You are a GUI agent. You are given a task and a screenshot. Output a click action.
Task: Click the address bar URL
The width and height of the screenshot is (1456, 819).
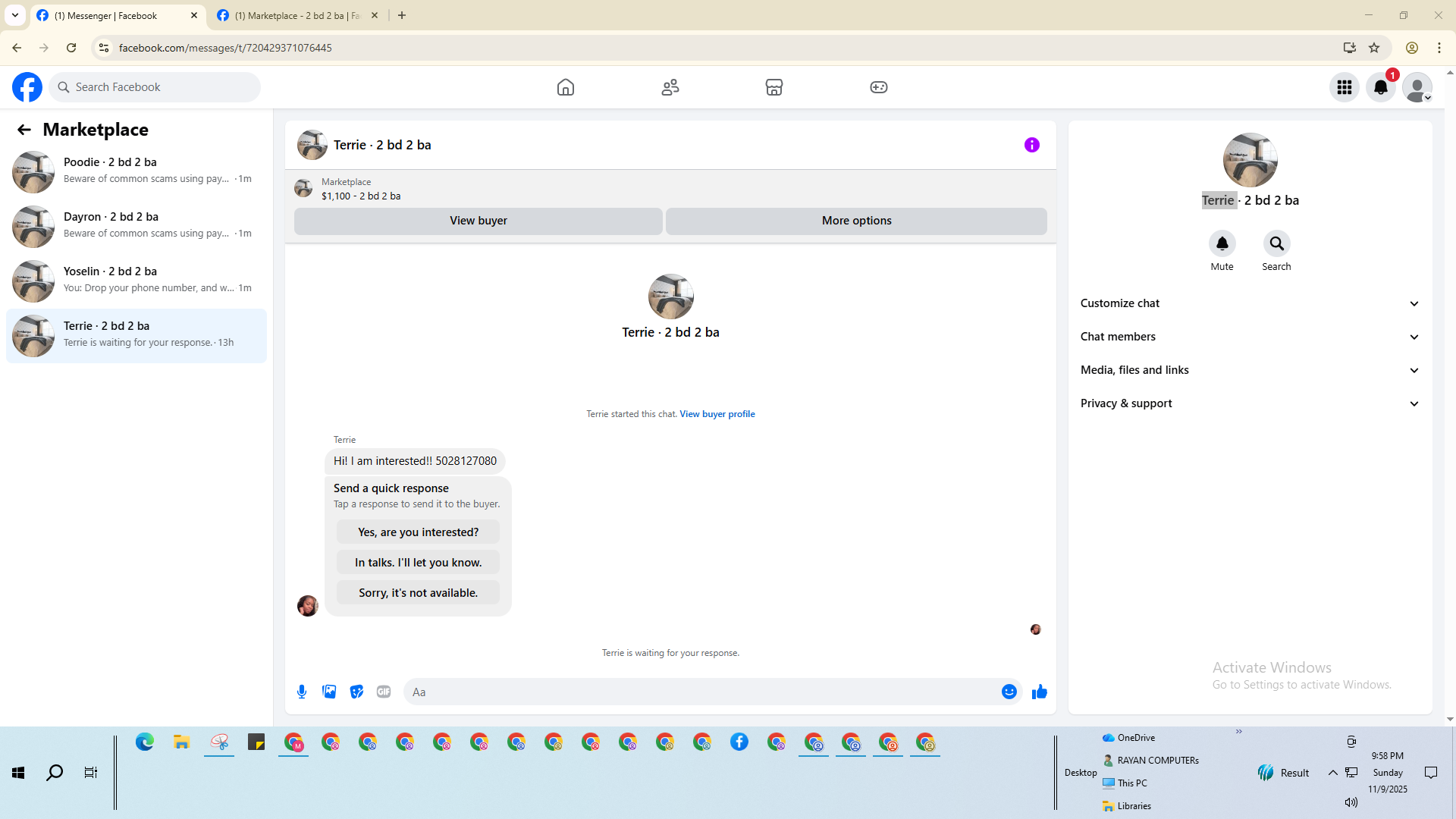pyautogui.click(x=225, y=48)
